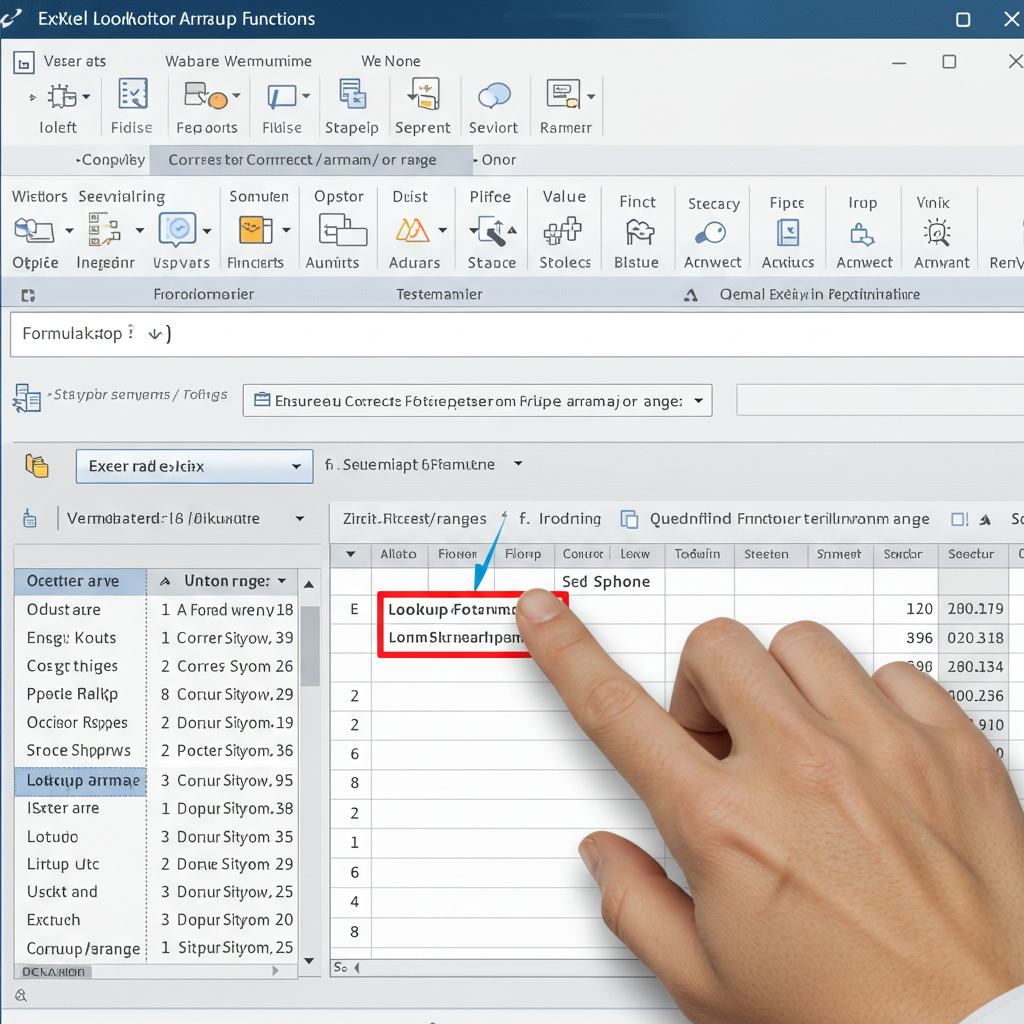Click the Frororiomorier section label
Viewport: 1024px width, 1024px height.
204,295
